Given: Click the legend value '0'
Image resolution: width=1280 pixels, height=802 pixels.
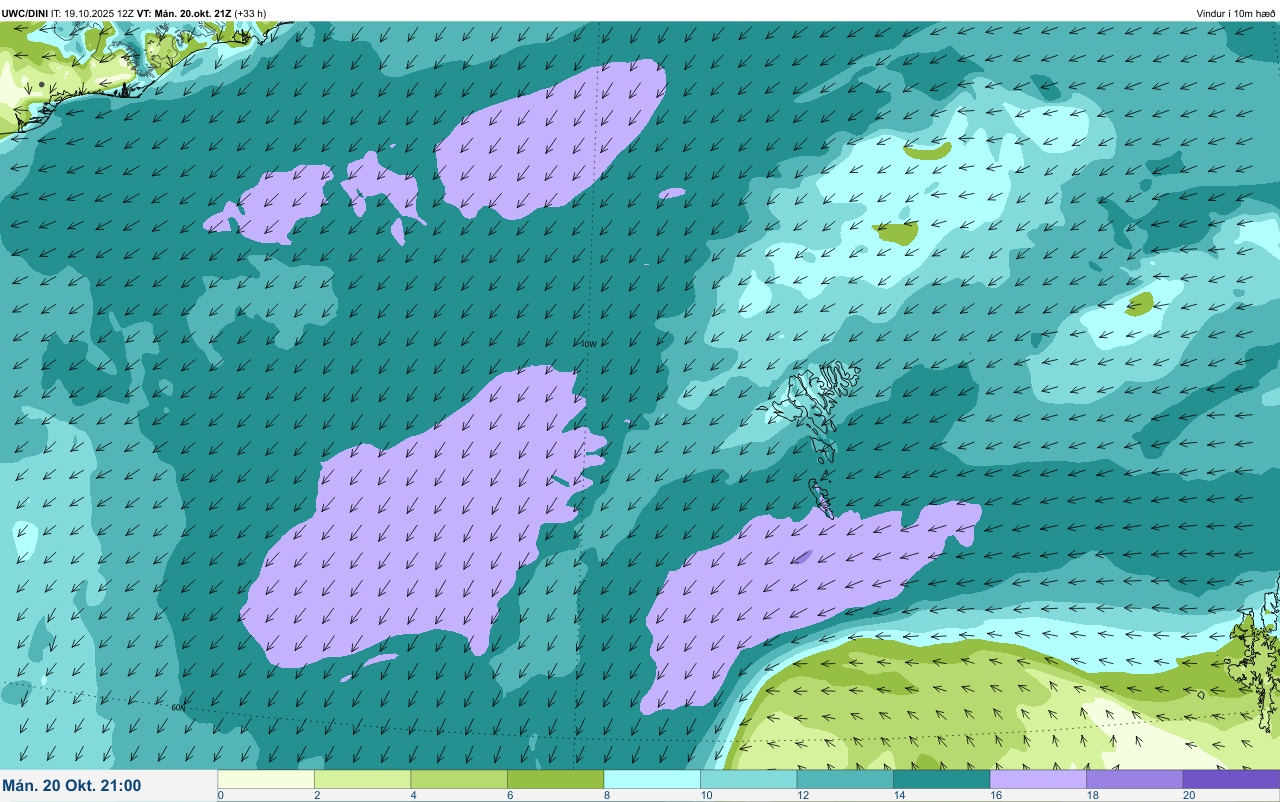Looking at the screenshot, I should point(220,795).
